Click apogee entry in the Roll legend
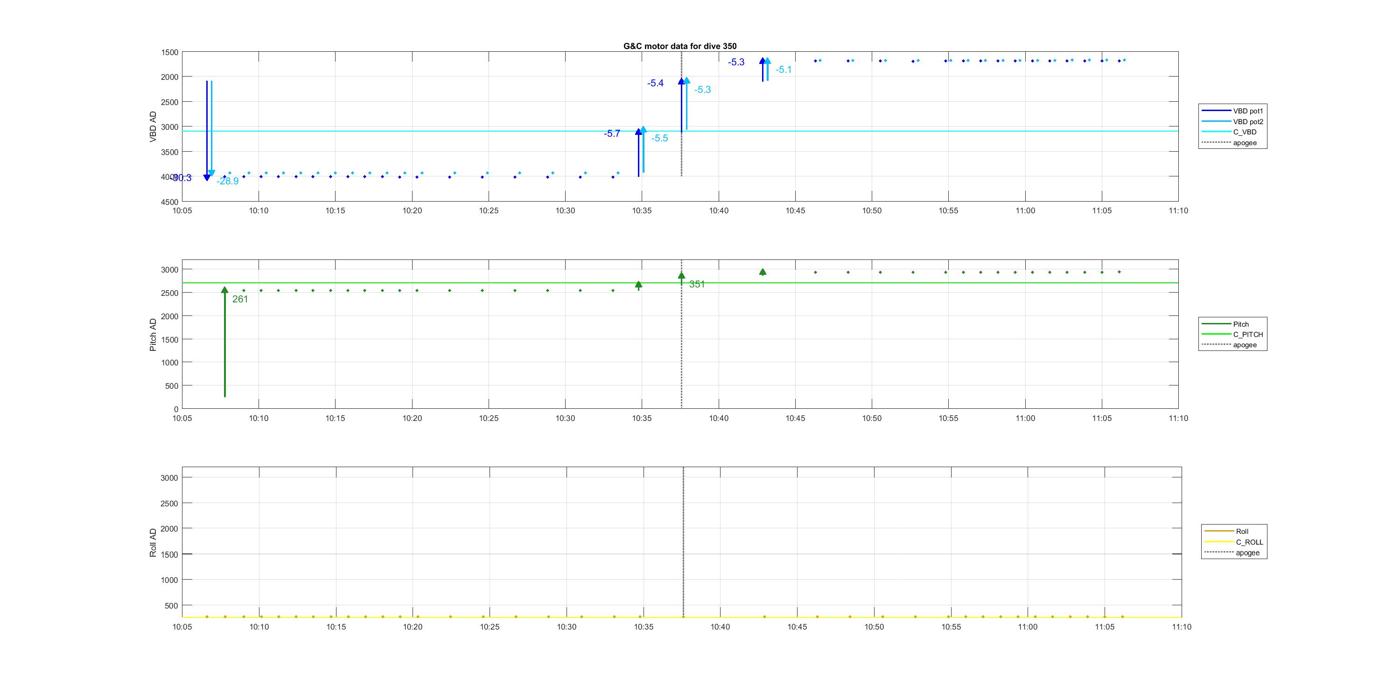 click(x=1232, y=553)
